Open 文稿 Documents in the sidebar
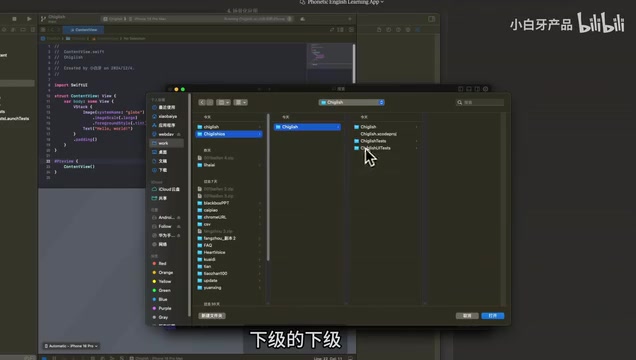This screenshot has height=360, width=636. [x=166, y=161]
